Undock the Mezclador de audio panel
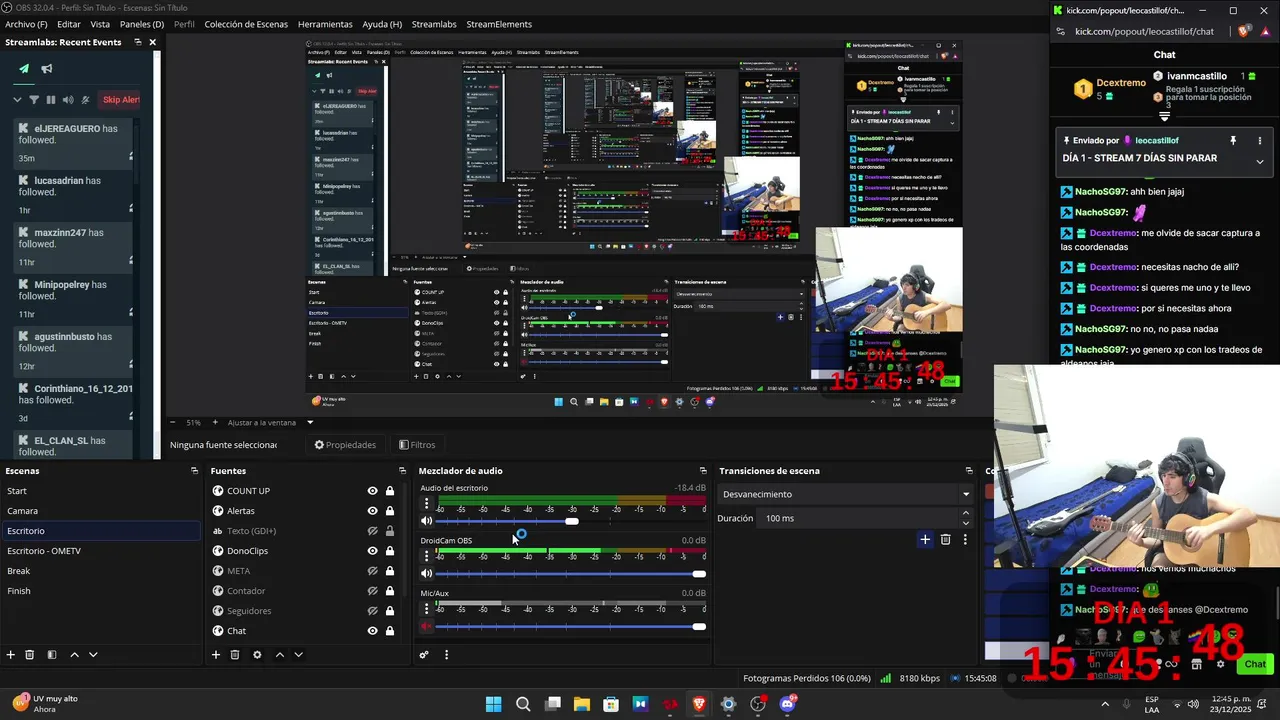1280x720 pixels. pyautogui.click(x=703, y=471)
